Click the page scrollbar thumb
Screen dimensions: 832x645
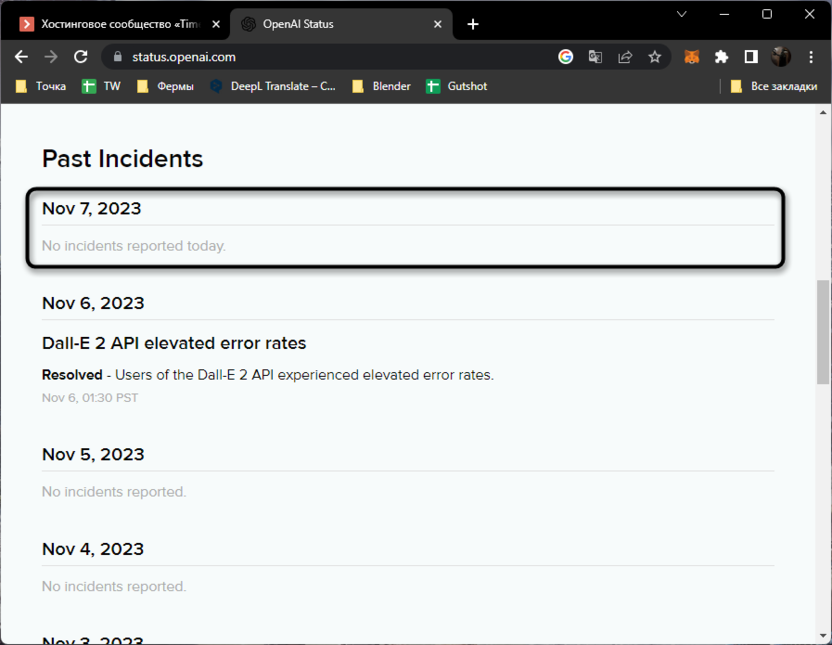(x=823, y=332)
